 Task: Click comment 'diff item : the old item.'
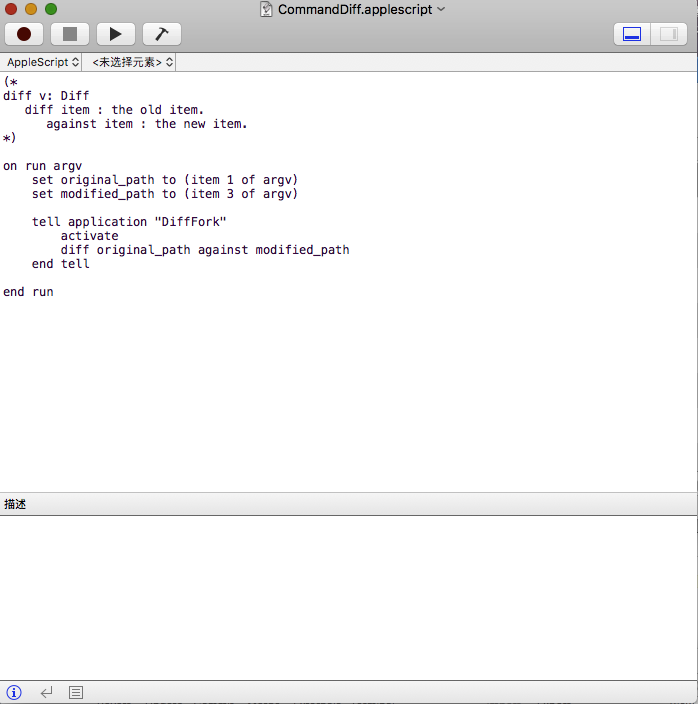pos(114,110)
